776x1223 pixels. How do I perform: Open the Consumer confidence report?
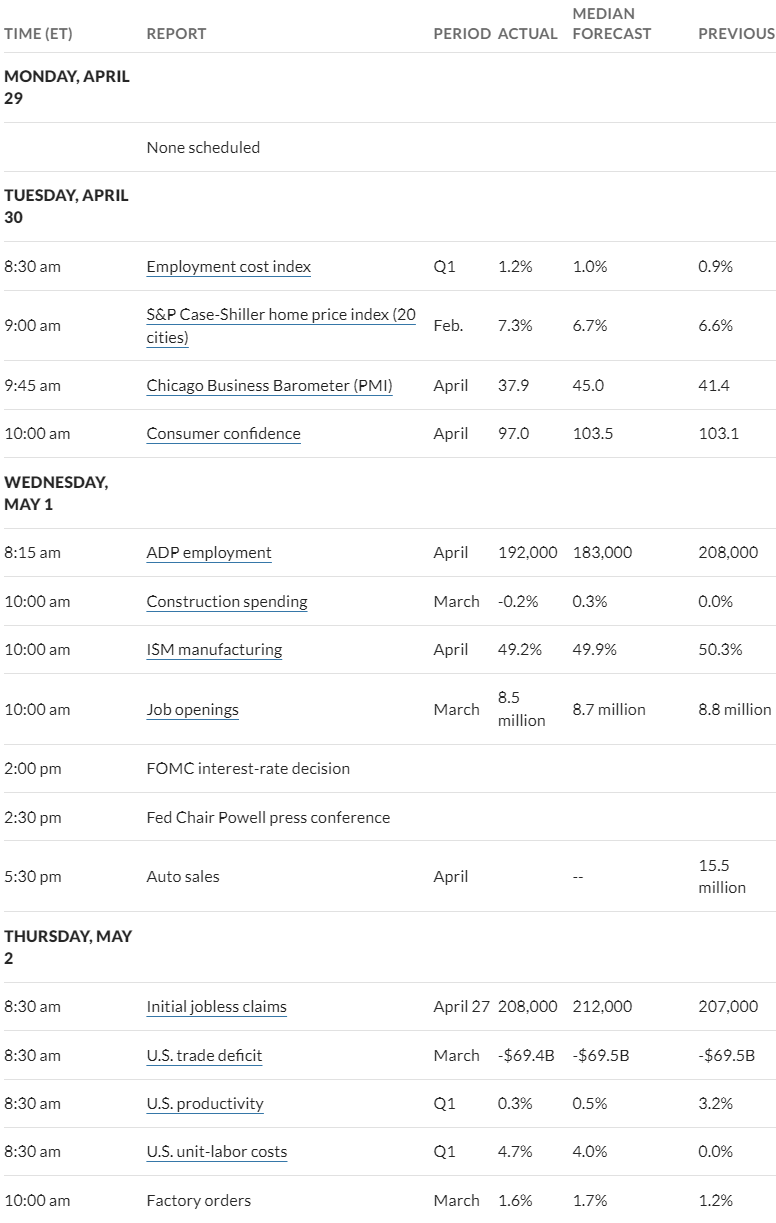[x=223, y=434]
